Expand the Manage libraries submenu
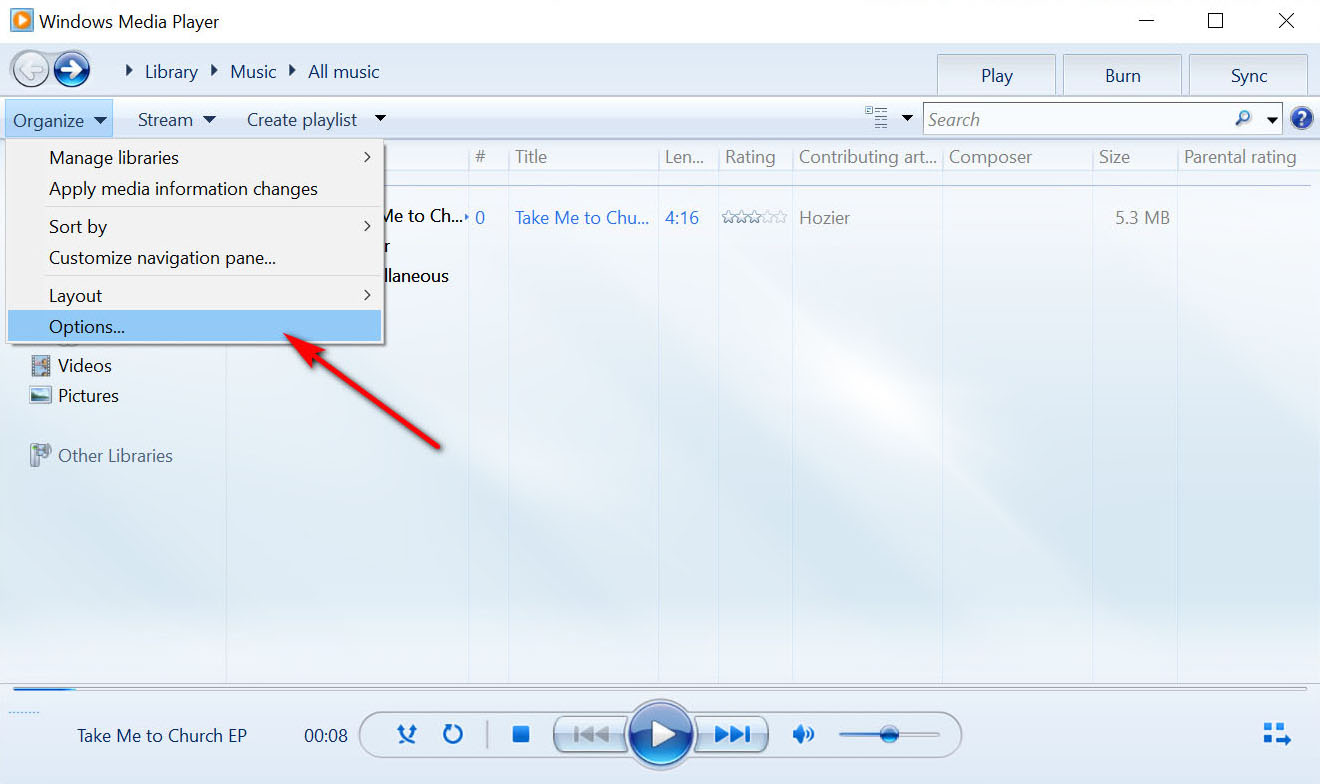This screenshot has height=784, width=1320. [195, 157]
